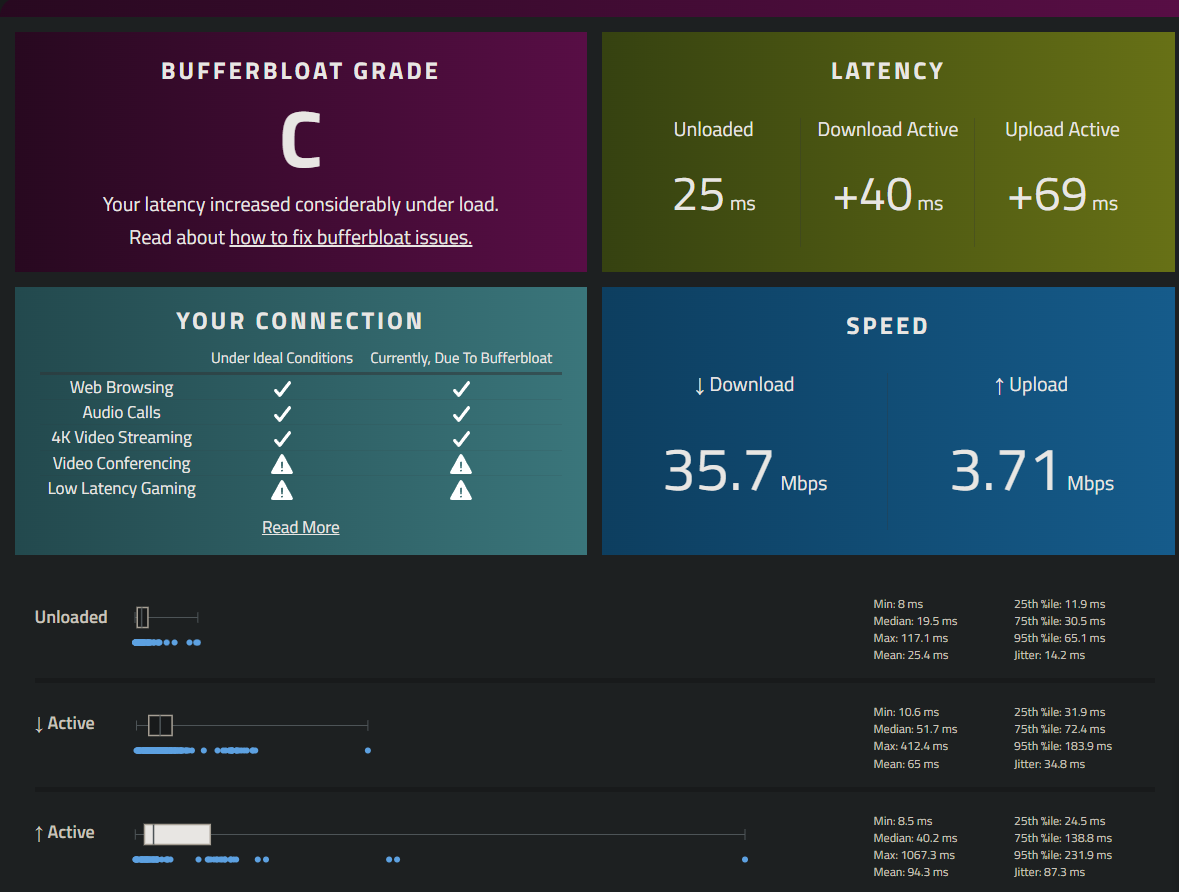Viewport: 1179px width, 892px height.
Task: Click the Video Conferencing bufferbloat warning icon
Action: (x=461, y=464)
